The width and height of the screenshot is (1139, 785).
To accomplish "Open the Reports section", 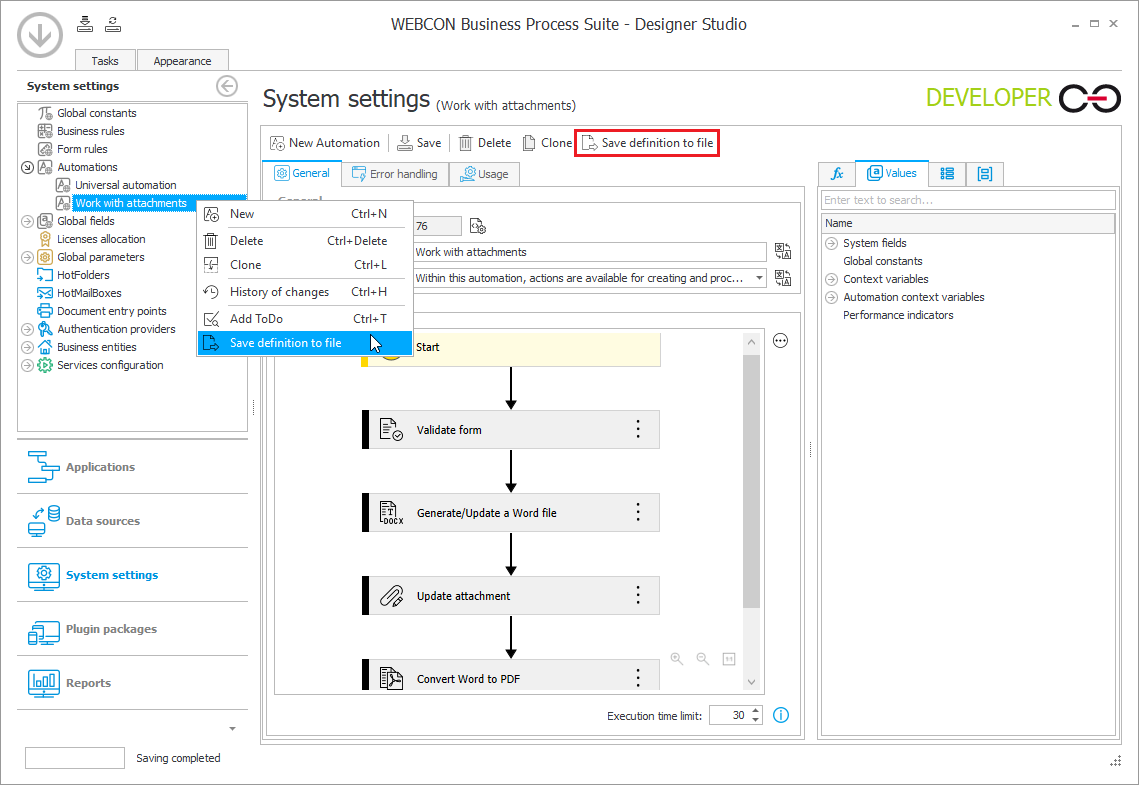I will [x=132, y=683].
